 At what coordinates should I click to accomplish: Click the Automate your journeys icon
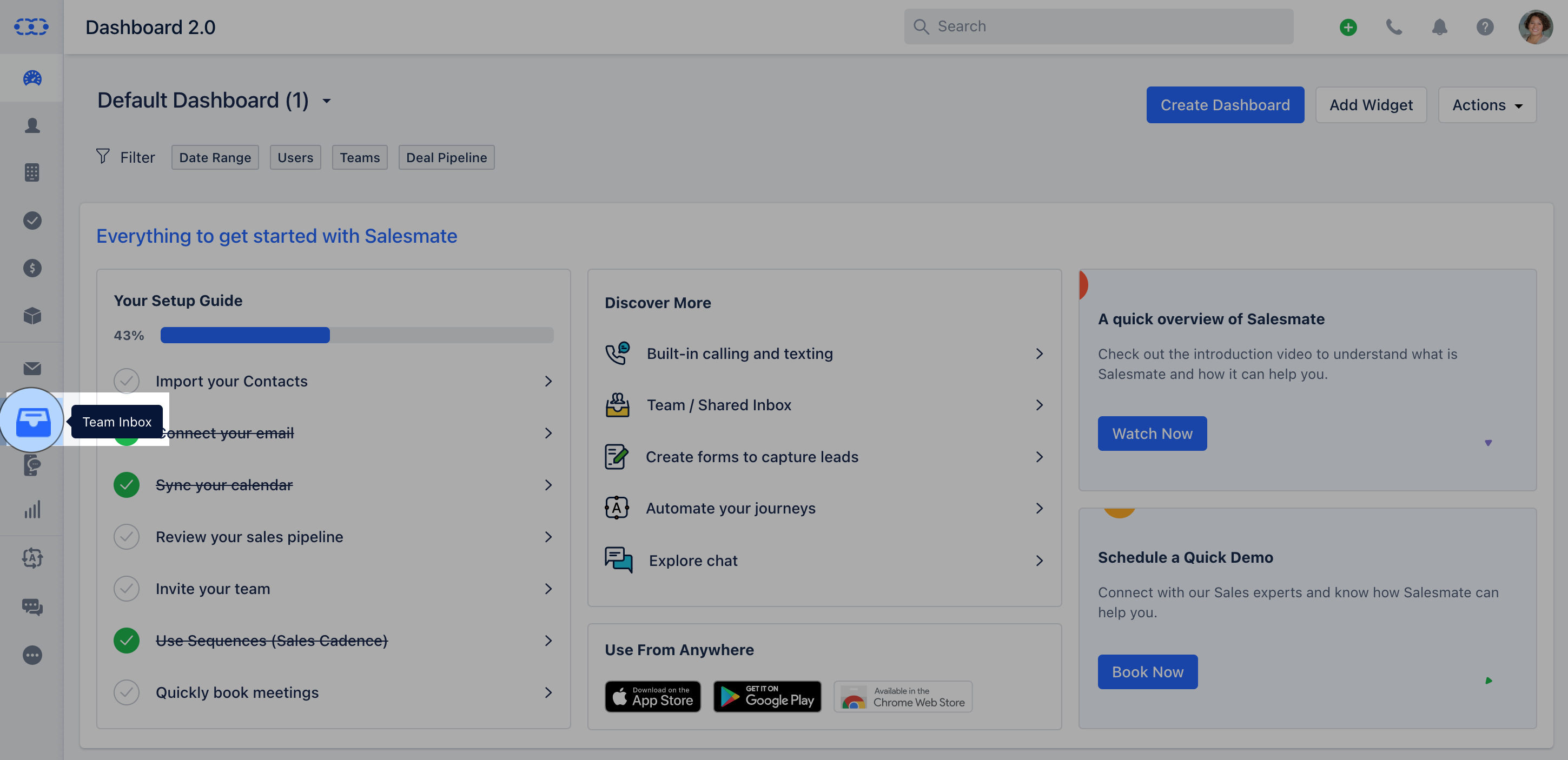616,508
